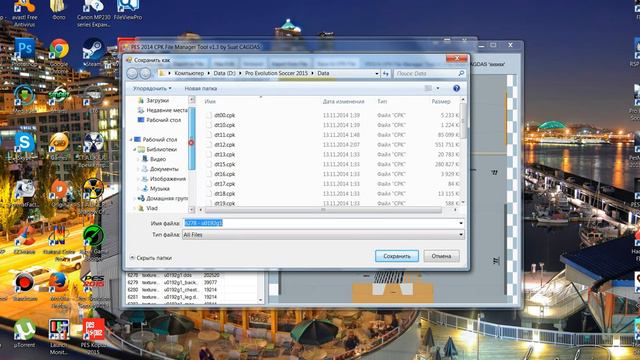
Task: Open the address bar history dropdown
Action: click(x=376, y=73)
